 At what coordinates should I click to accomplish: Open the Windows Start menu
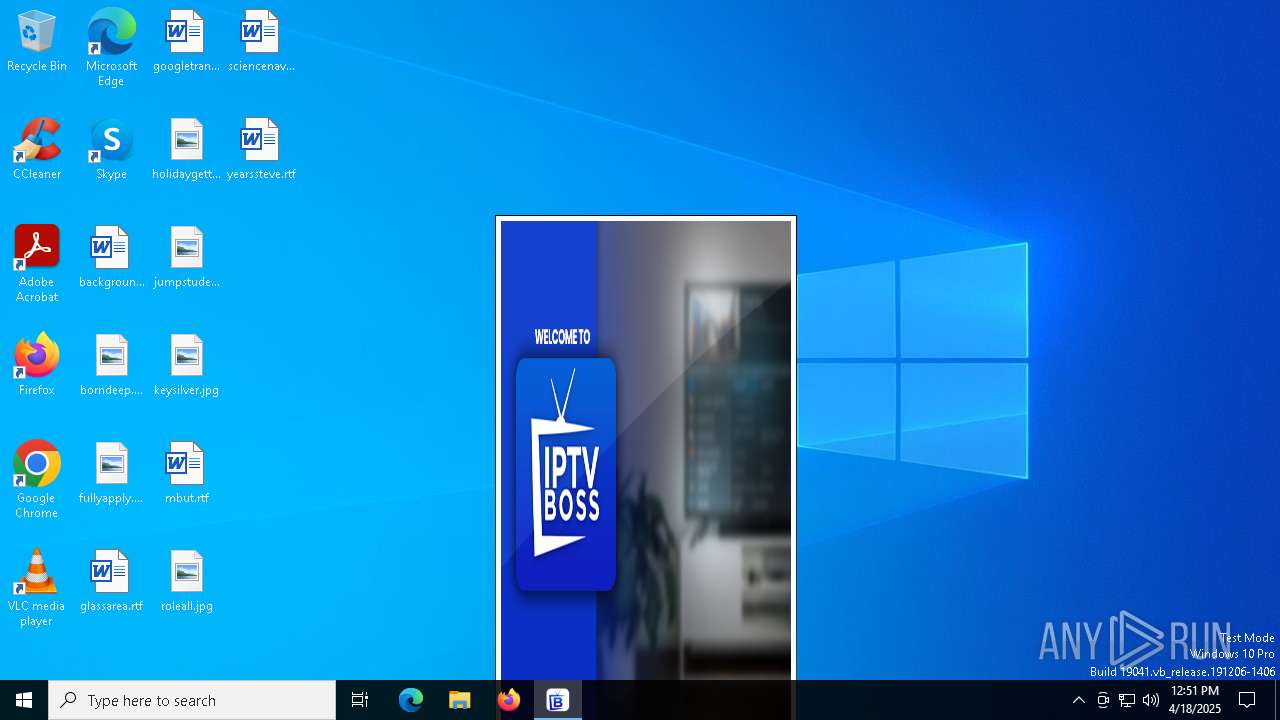click(x=24, y=700)
